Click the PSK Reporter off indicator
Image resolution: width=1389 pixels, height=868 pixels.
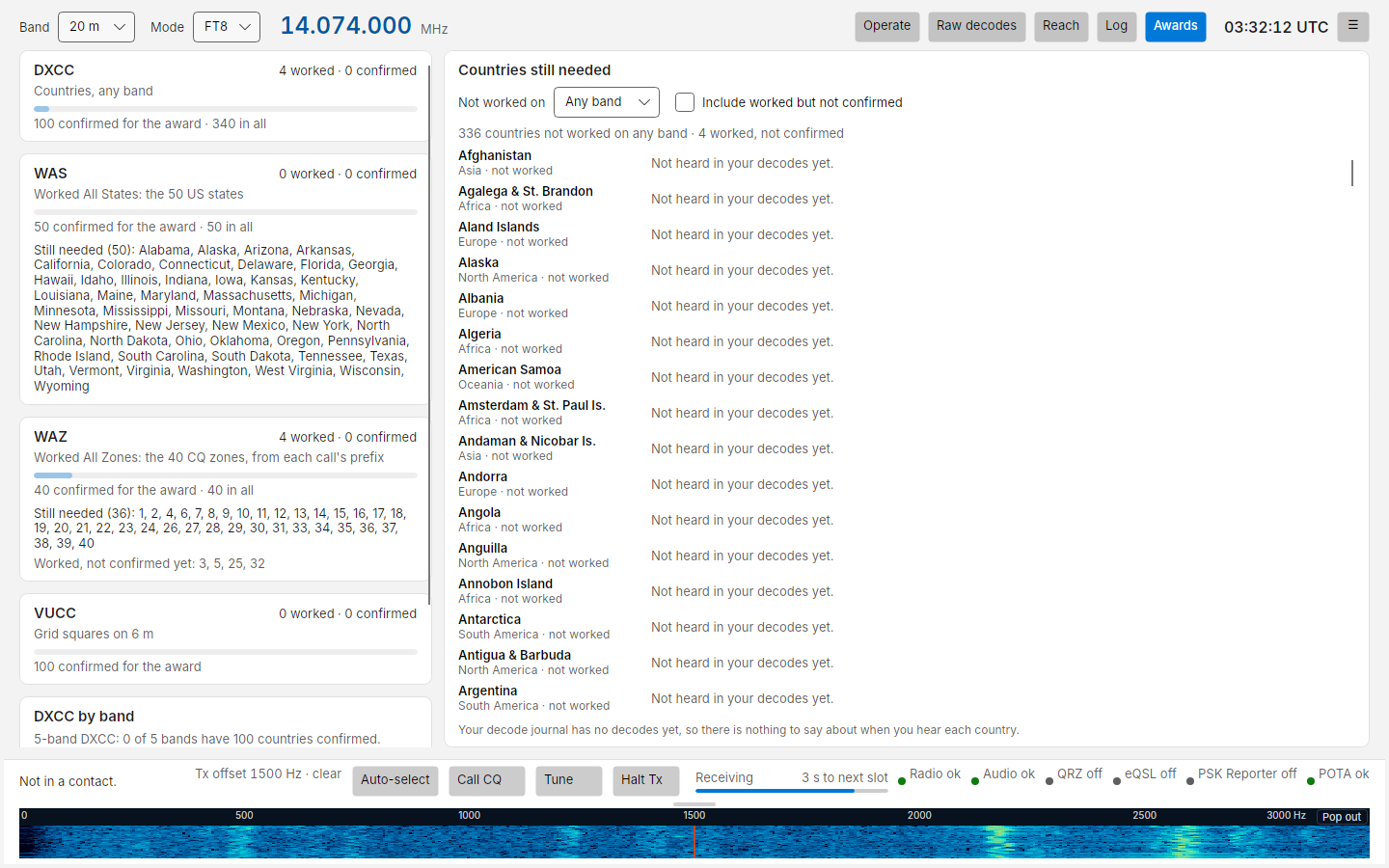coord(1241,774)
